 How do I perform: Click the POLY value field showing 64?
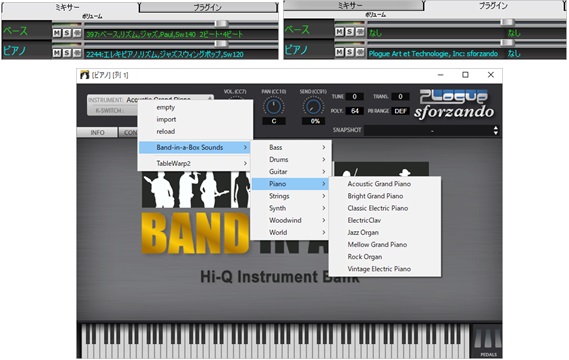click(x=355, y=111)
